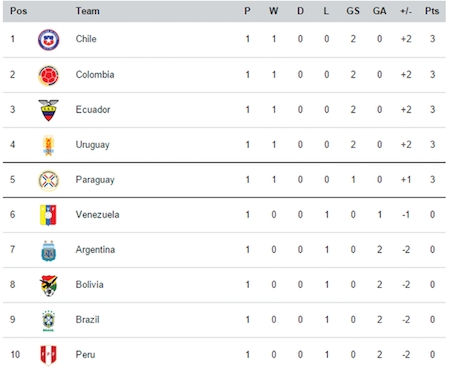
Task: Click the Chile team crest icon
Action: (x=48, y=40)
